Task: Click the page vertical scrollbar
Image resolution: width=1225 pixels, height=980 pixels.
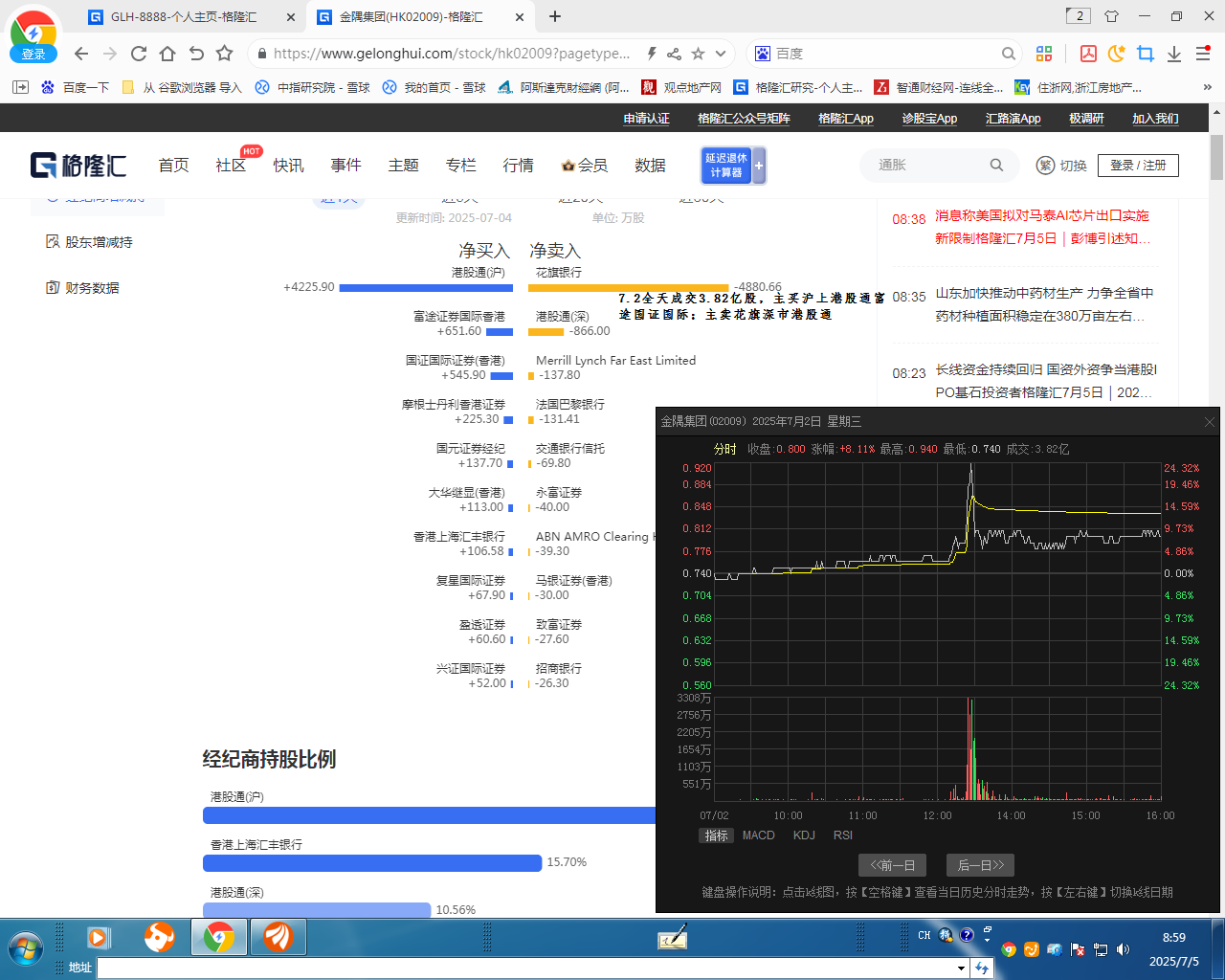Action: tap(1216, 158)
